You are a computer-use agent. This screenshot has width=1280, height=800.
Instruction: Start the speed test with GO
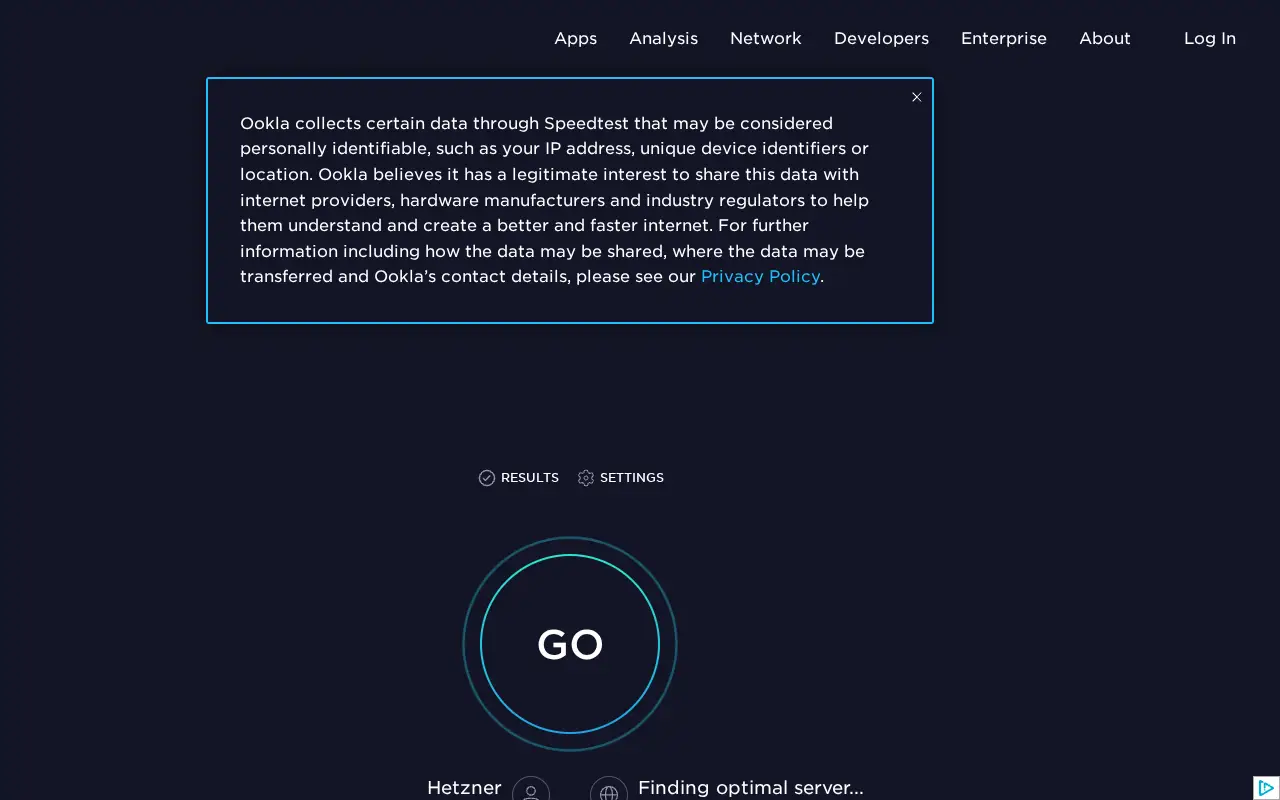point(570,644)
